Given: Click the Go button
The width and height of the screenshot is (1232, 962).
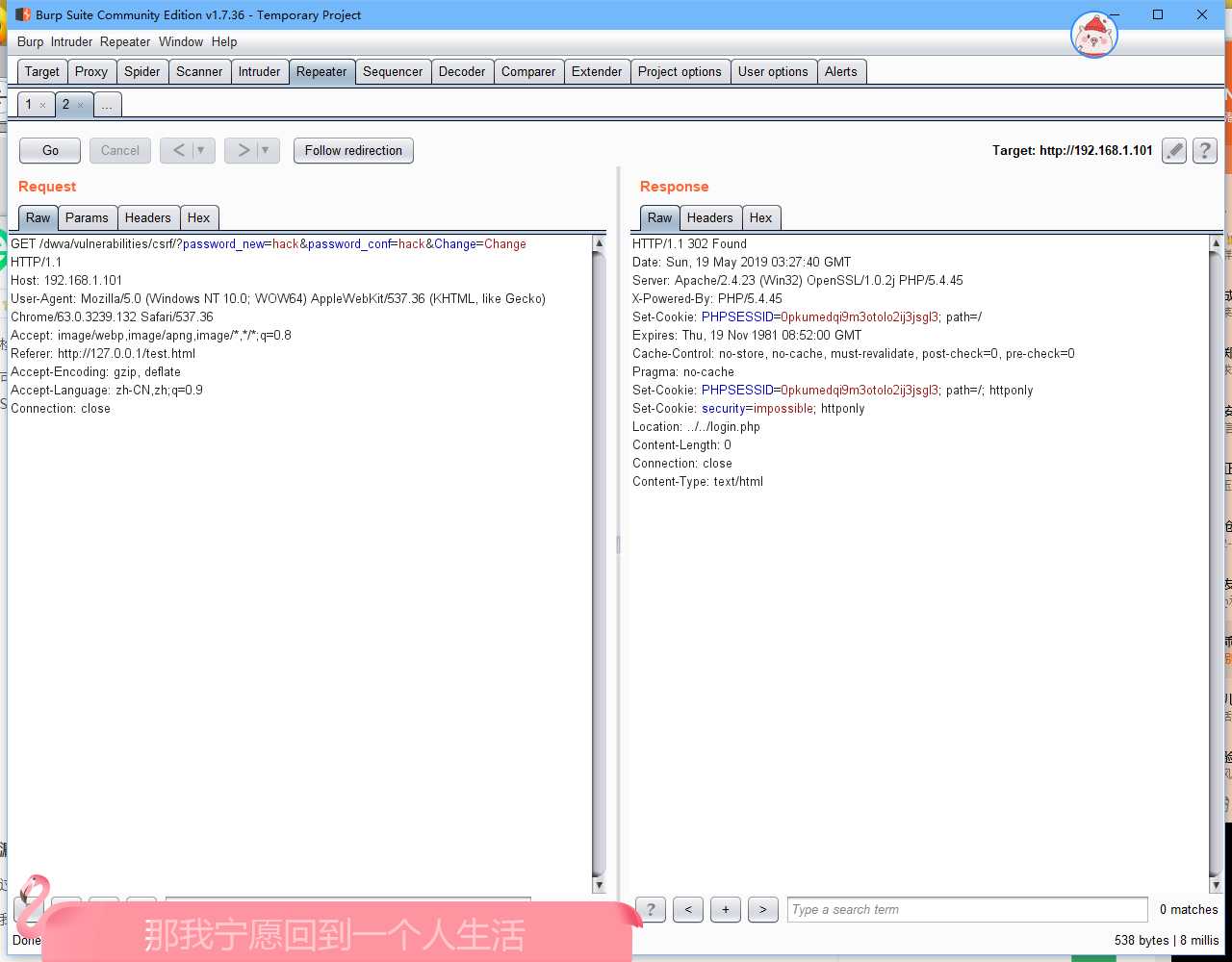Looking at the screenshot, I should pos(50,150).
